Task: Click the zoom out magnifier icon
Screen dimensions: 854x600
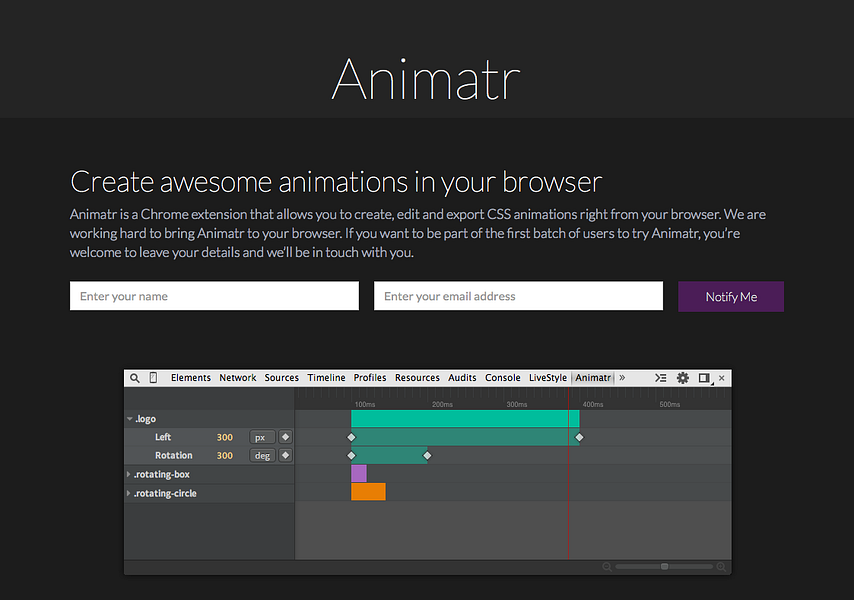Action: click(607, 567)
